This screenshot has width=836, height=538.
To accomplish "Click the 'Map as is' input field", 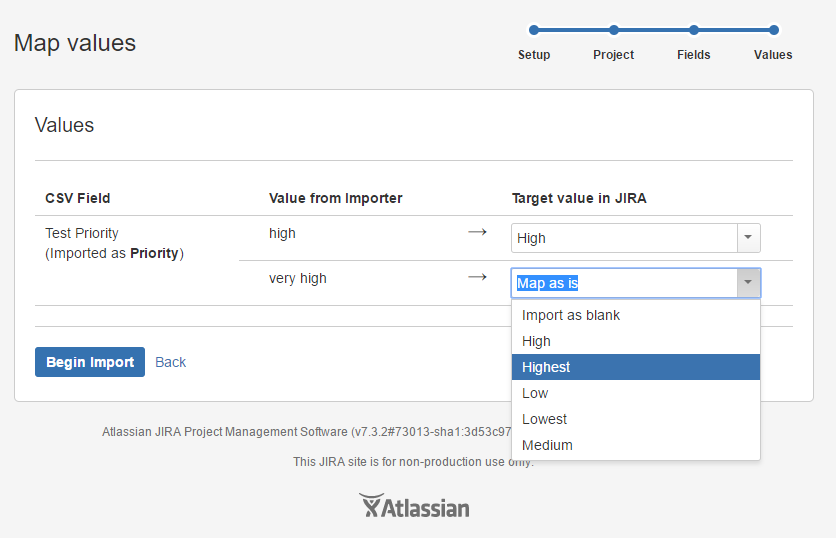I will (624, 283).
